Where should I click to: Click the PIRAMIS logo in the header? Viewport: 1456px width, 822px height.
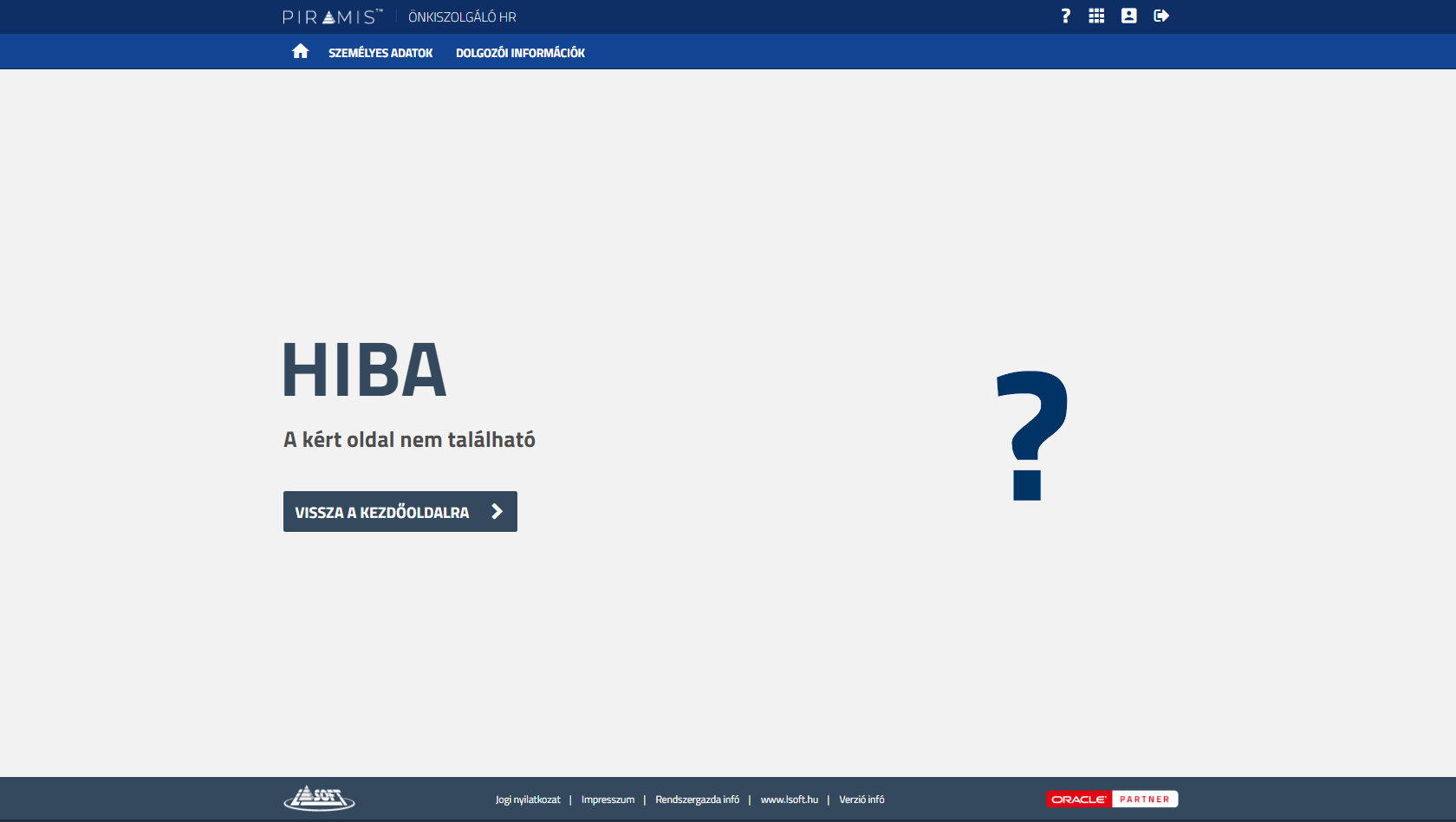tap(332, 16)
